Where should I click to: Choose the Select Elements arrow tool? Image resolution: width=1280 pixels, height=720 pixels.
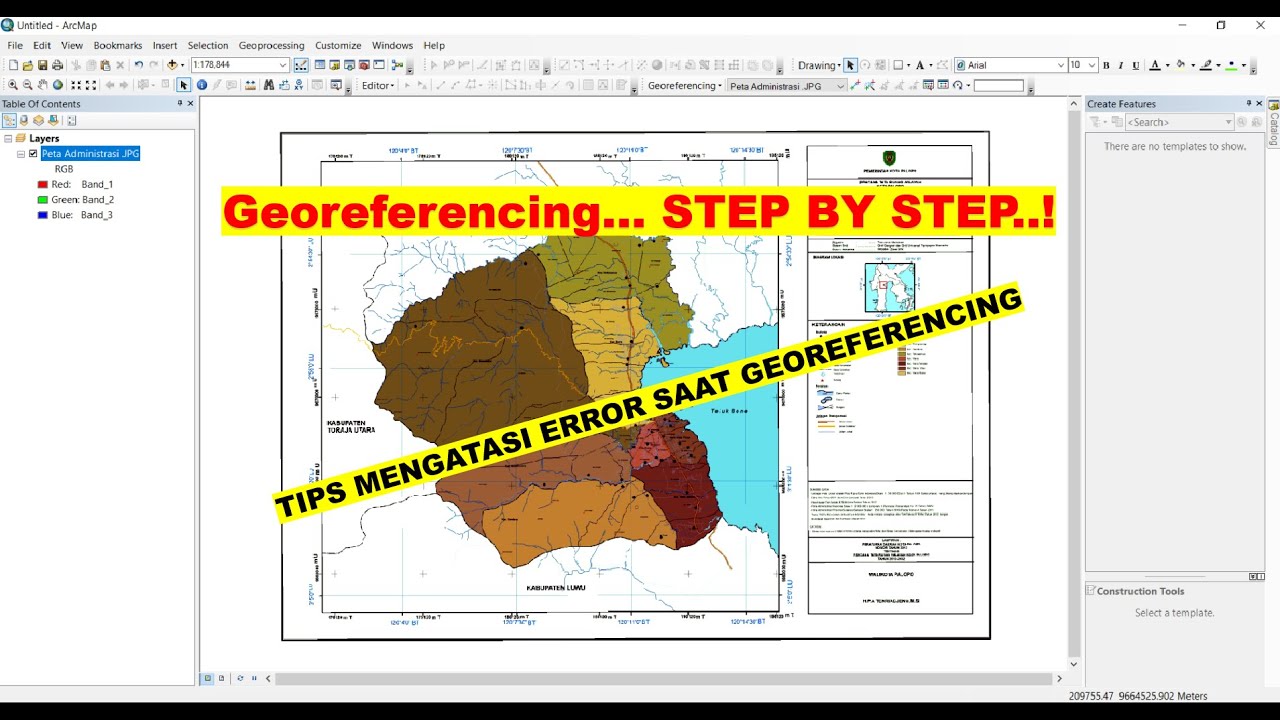click(x=184, y=85)
